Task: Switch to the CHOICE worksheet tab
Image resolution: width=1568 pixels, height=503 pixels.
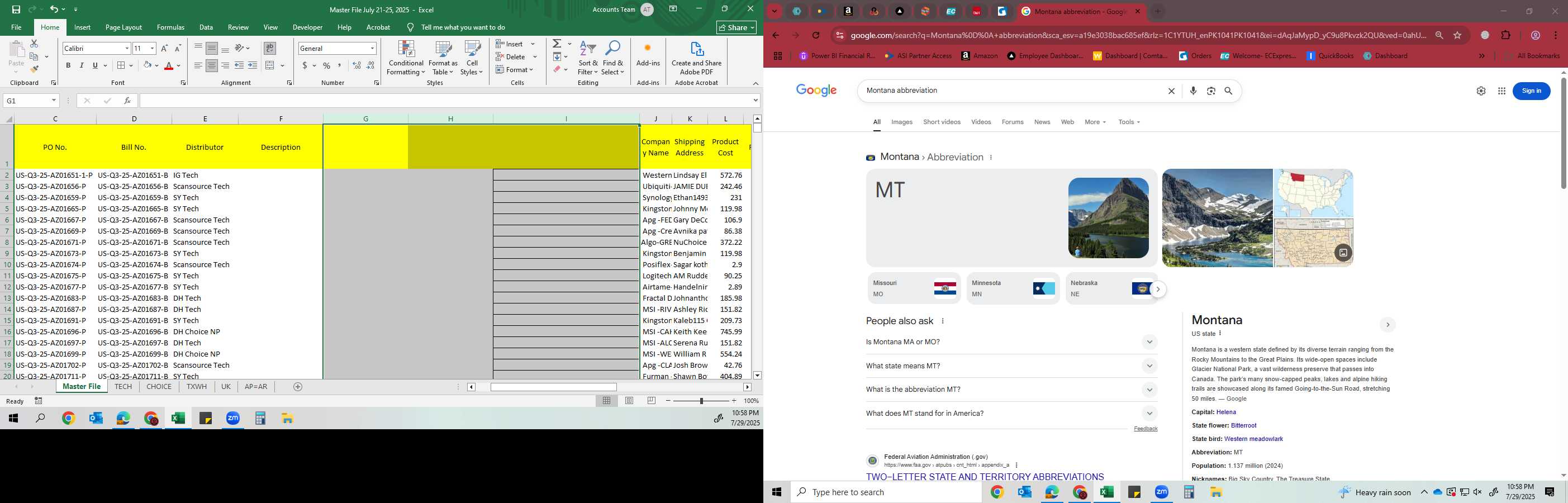Action: [159, 387]
